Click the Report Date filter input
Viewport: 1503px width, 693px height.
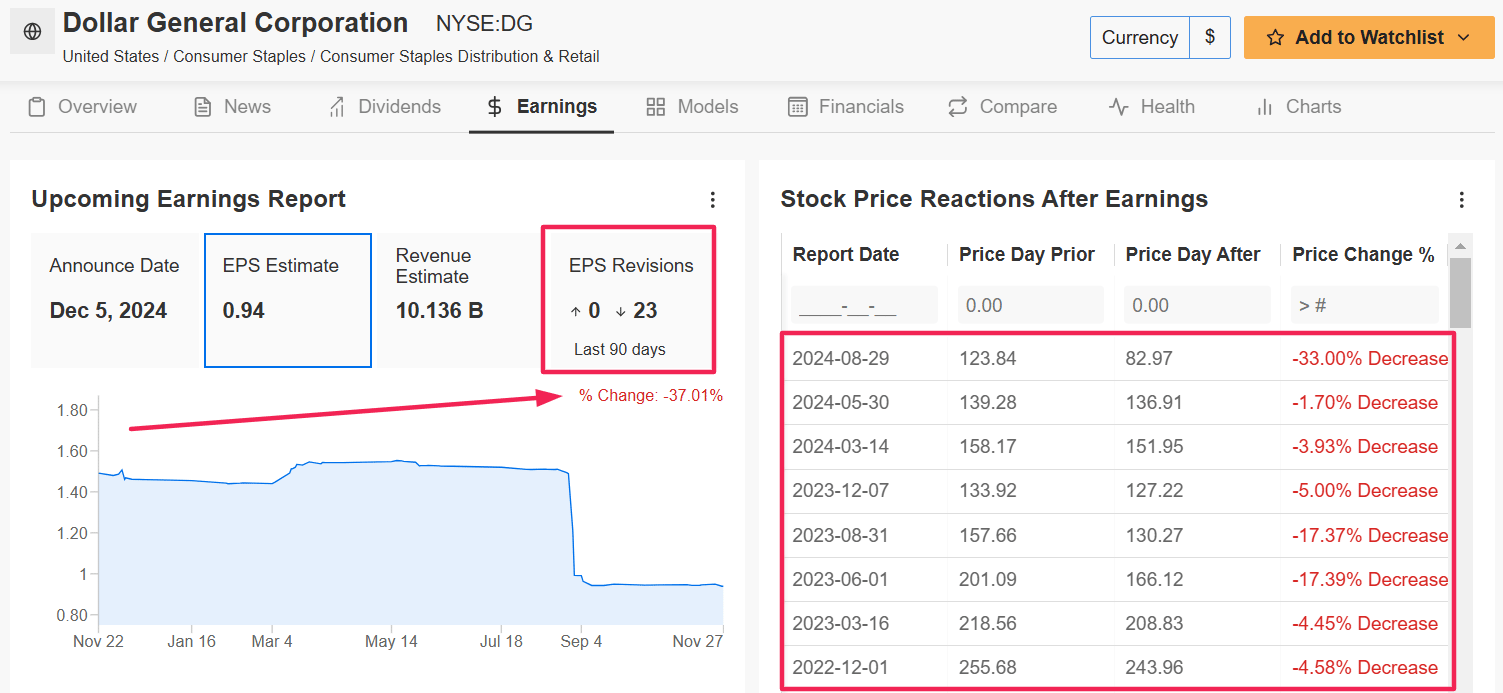[x=864, y=305]
